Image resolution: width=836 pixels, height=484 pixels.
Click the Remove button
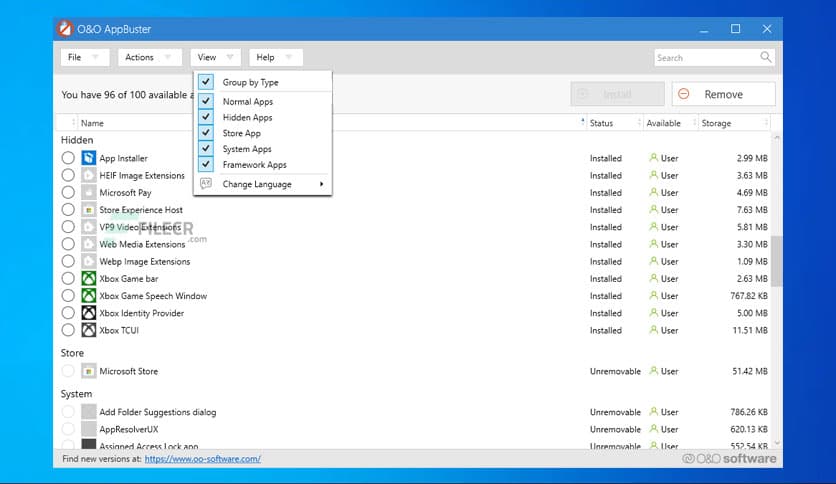pyautogui.click(x=724, y=94)
